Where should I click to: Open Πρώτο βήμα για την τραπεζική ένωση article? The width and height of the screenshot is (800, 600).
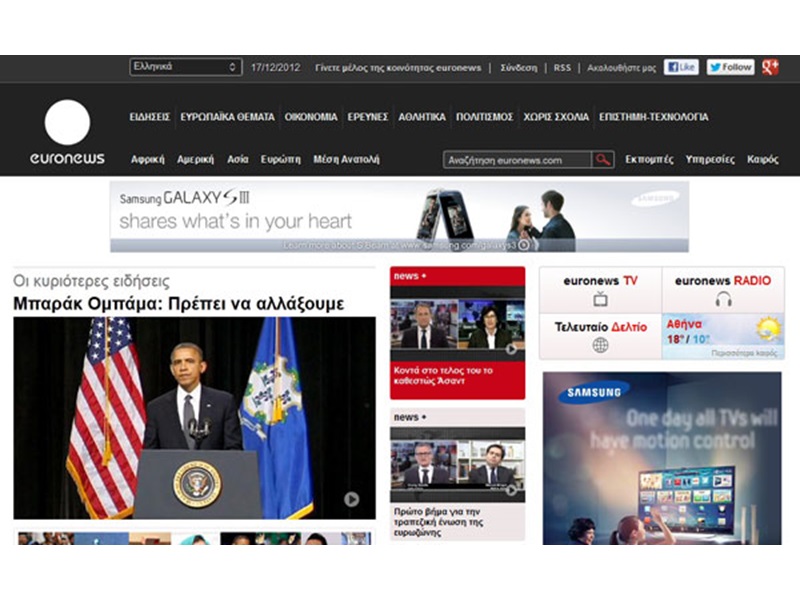(x=438, y=522)
